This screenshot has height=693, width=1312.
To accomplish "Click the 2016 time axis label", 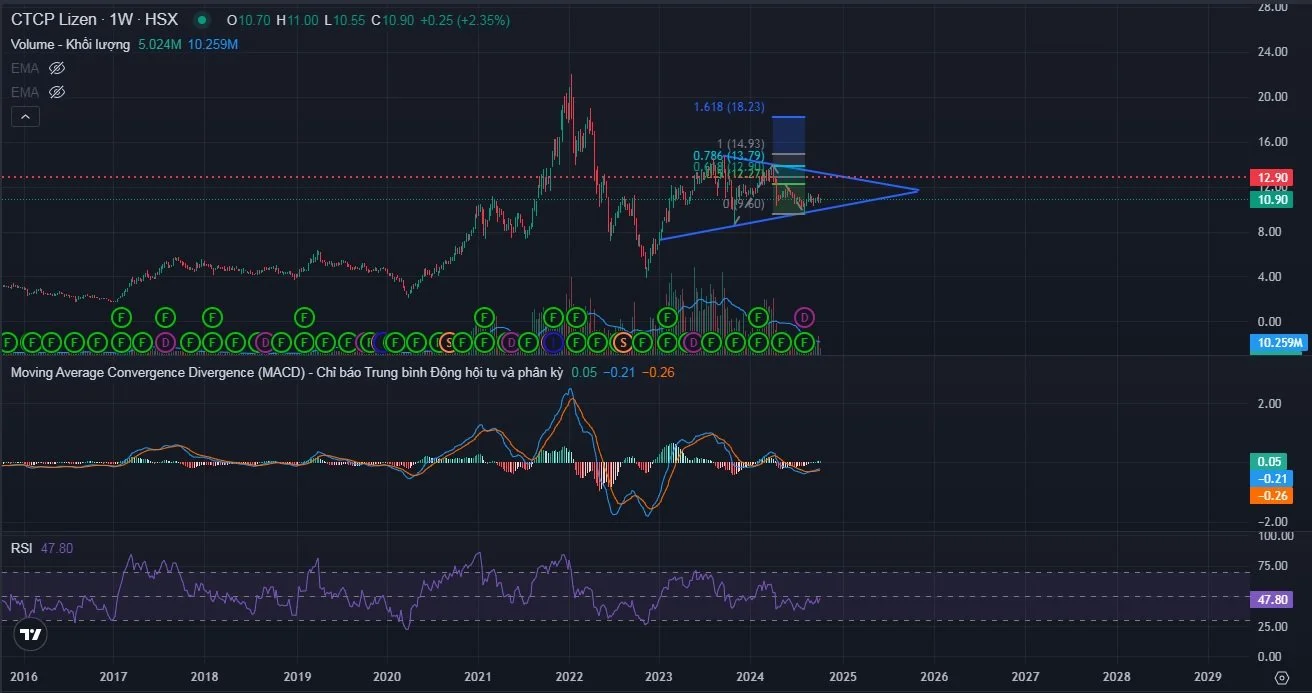I will click(23, 677).
